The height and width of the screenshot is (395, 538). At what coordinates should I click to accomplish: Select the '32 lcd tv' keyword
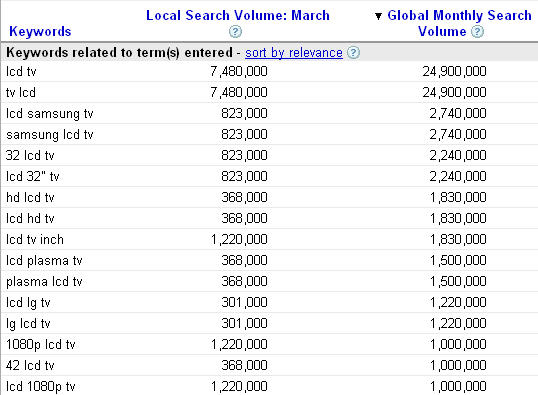click(30, 155)
